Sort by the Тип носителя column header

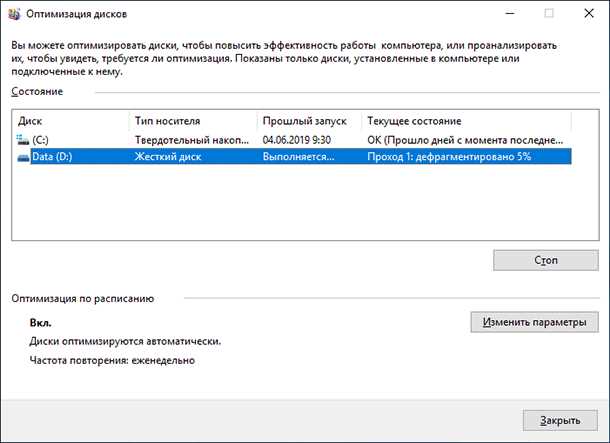point(193,121)
